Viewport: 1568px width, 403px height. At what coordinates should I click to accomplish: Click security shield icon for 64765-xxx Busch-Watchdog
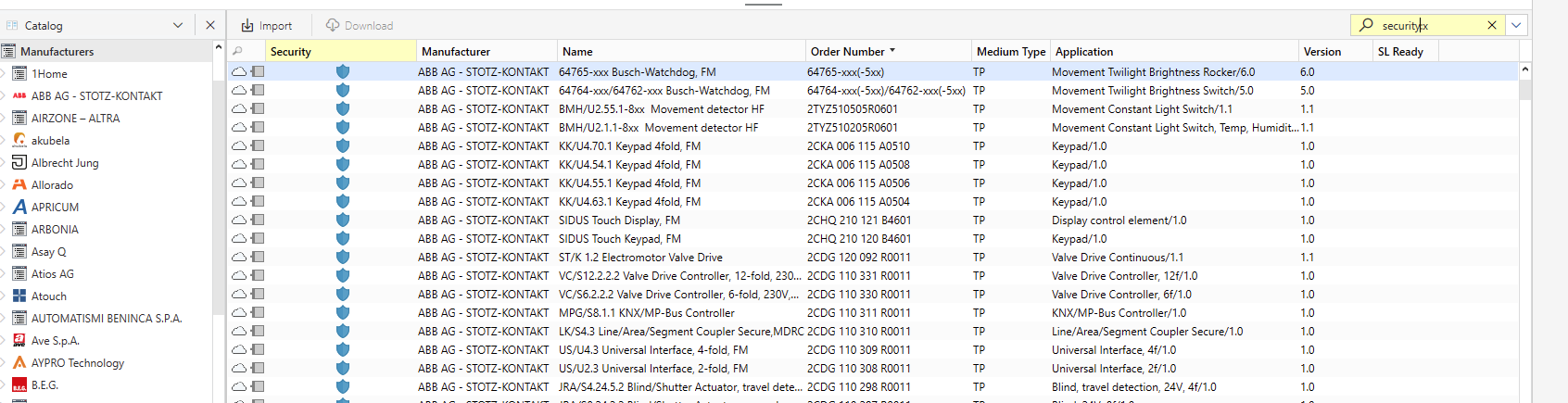coord(342,71)
